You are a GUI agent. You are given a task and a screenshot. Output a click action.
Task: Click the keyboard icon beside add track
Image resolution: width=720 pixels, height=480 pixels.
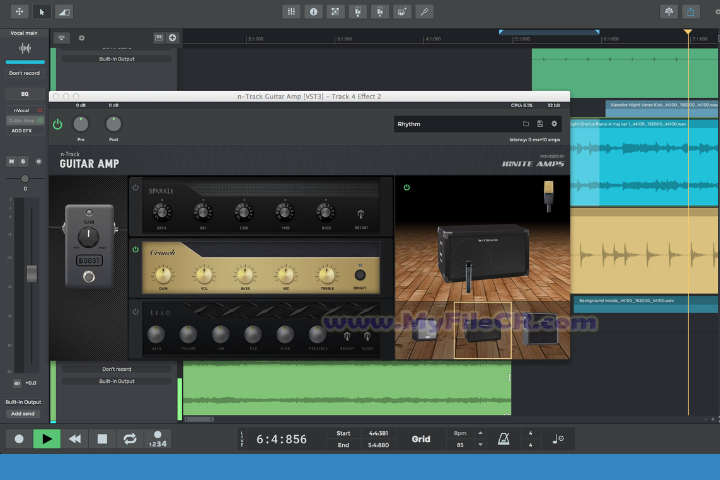(159, 38)
